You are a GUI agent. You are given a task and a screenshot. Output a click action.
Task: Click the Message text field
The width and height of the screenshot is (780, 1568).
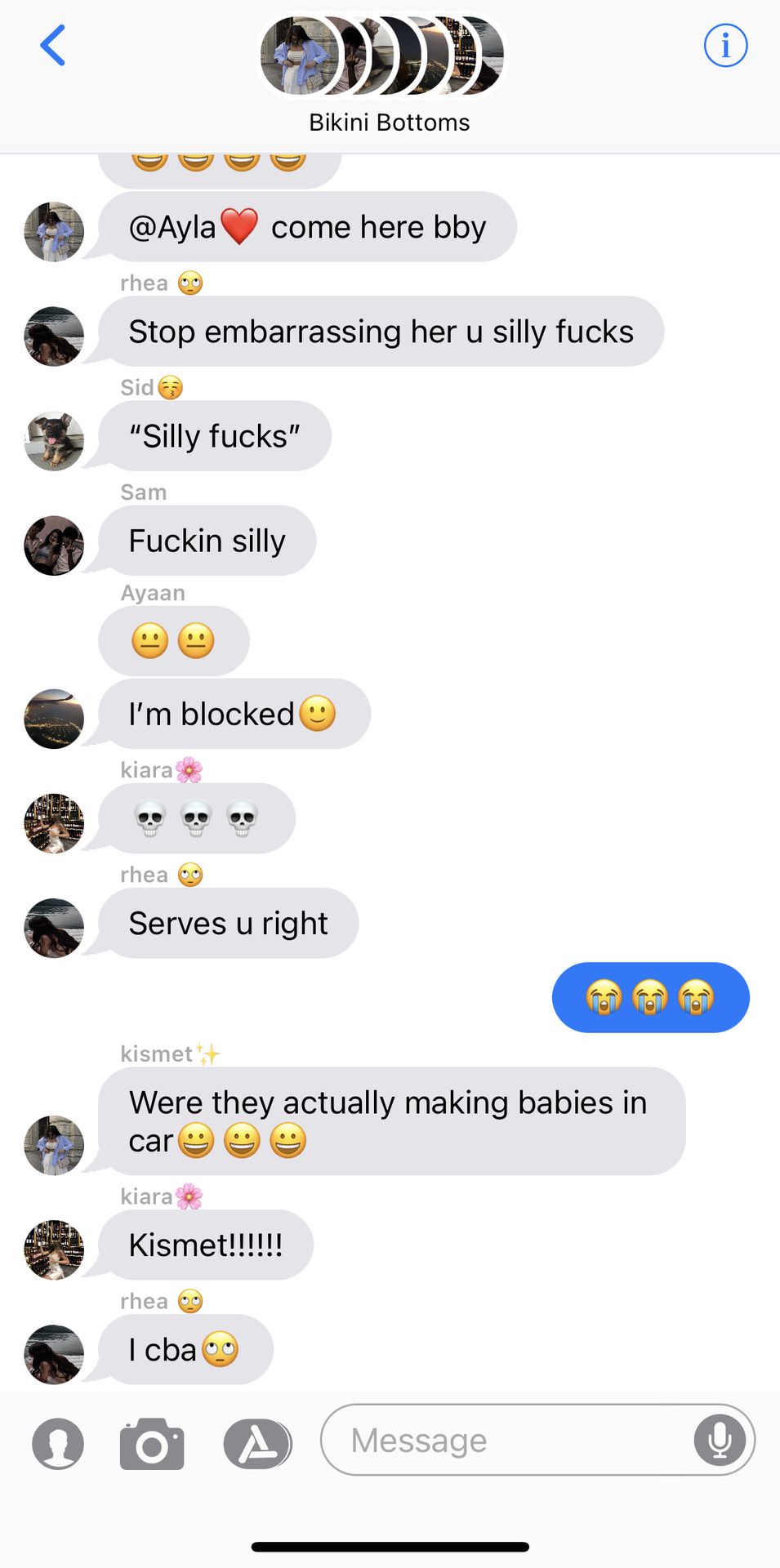[537, 1440]
